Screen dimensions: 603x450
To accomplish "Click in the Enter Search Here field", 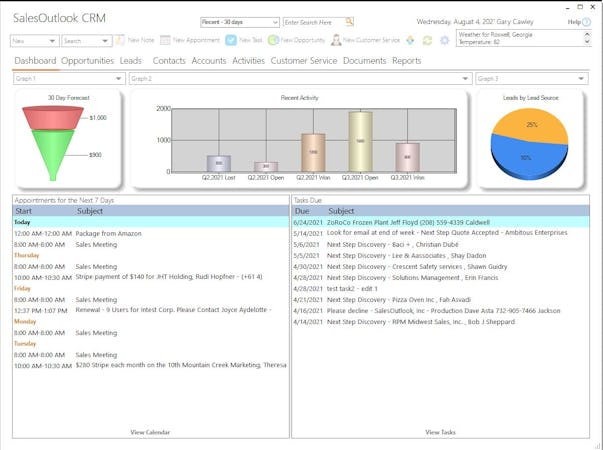I will (x=314, y=22).
